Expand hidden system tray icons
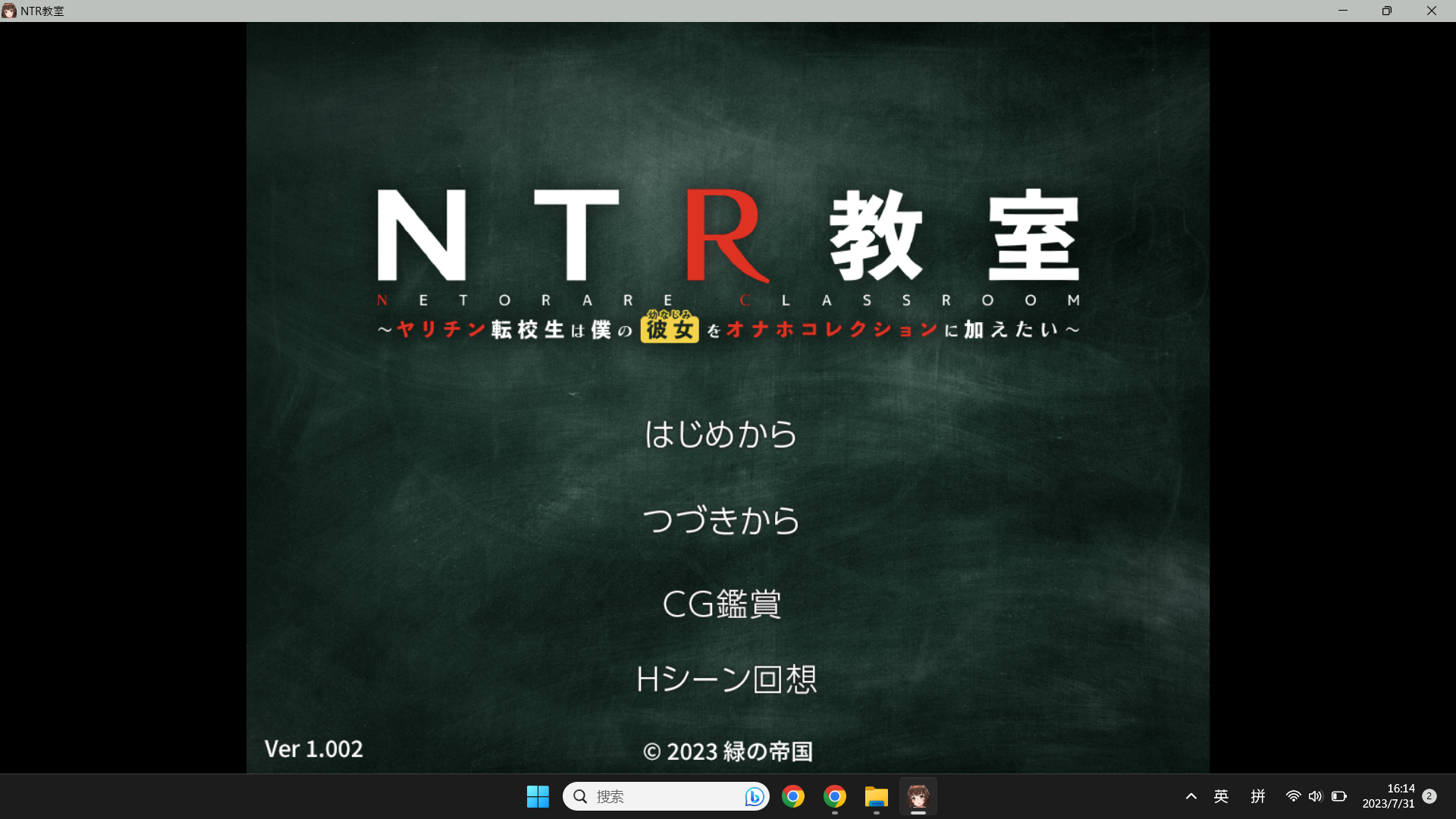 click(x=1191, y=796)
